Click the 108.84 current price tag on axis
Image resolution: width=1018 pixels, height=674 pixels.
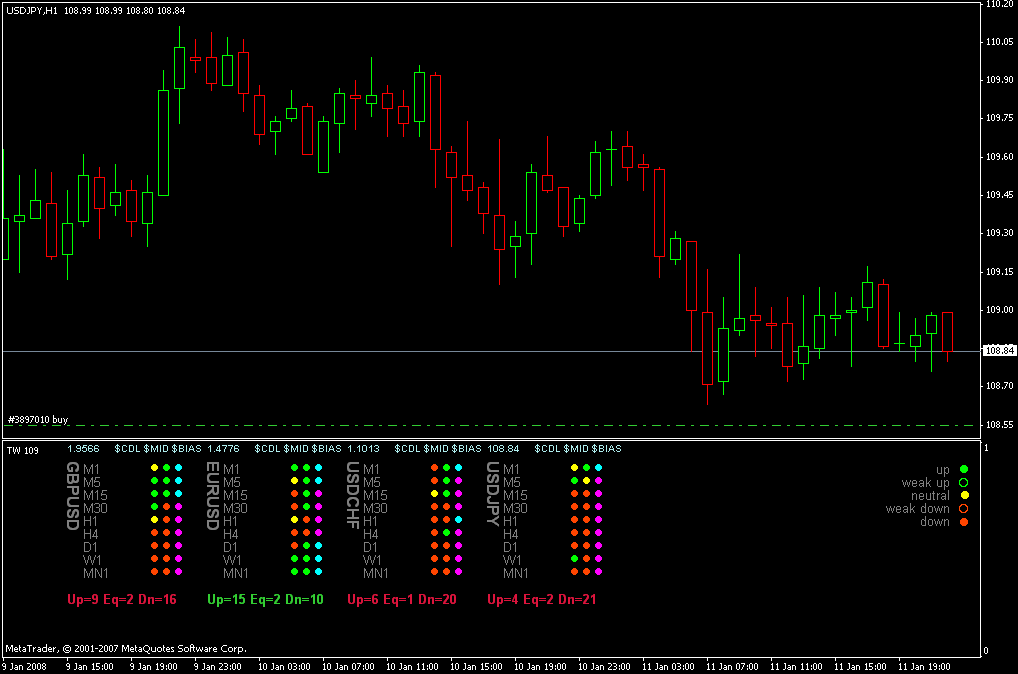click(x=999, y=351)
